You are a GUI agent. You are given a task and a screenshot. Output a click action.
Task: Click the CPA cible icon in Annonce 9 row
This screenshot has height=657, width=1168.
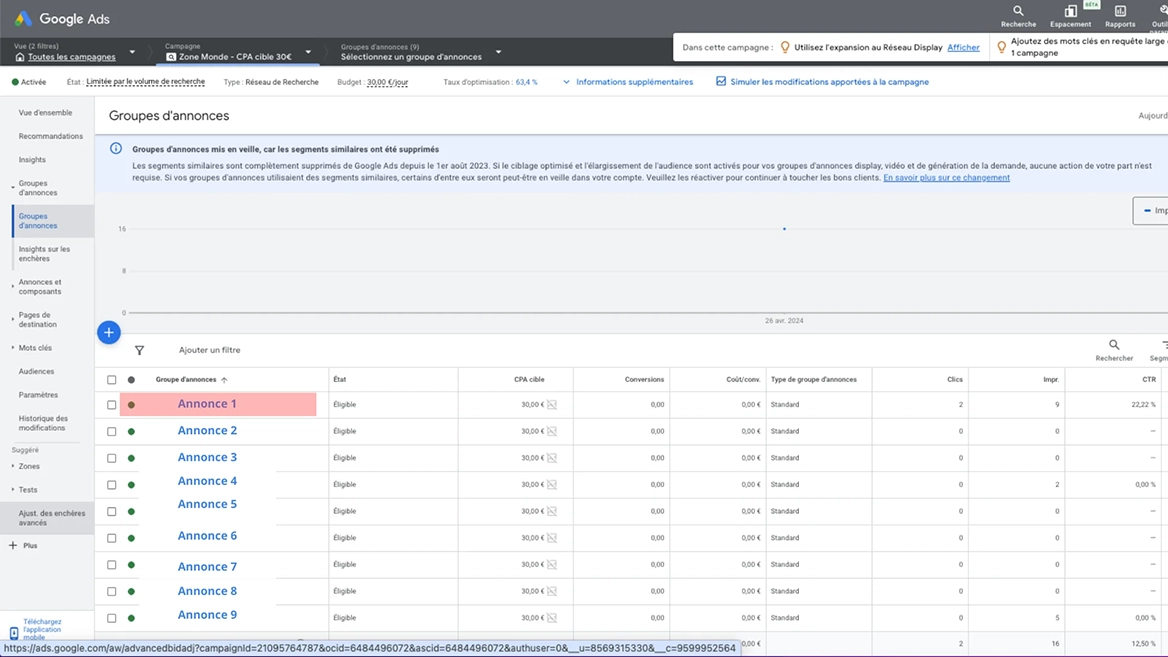[552, 618]
